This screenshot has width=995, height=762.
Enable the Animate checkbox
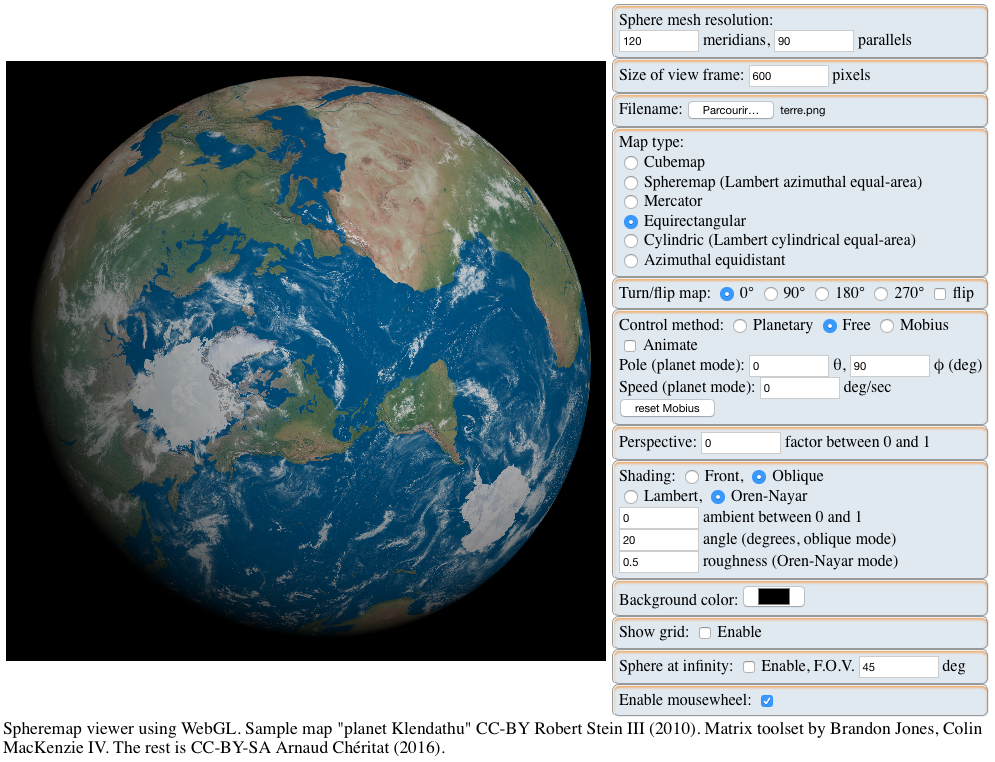630,345
